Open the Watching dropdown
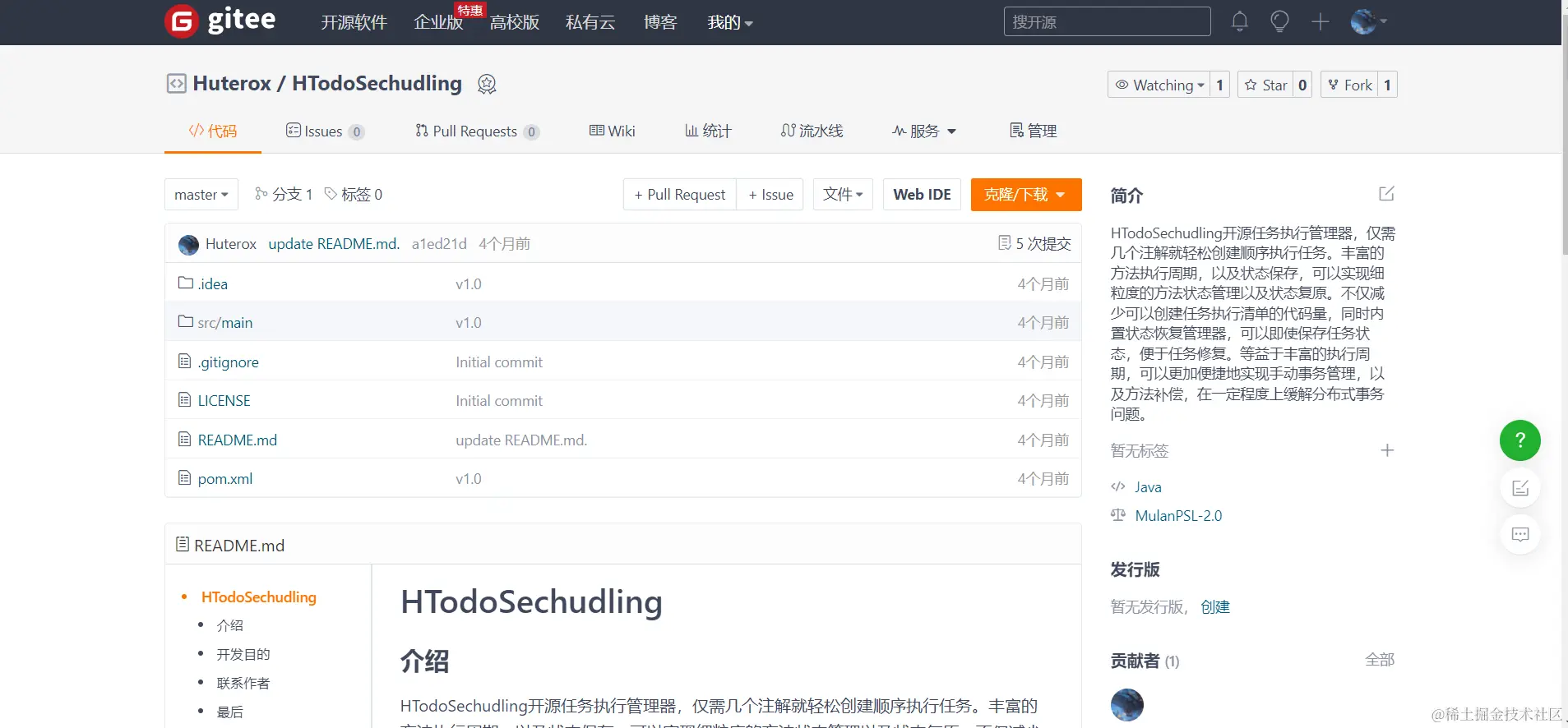 [x=1159, y=85]
